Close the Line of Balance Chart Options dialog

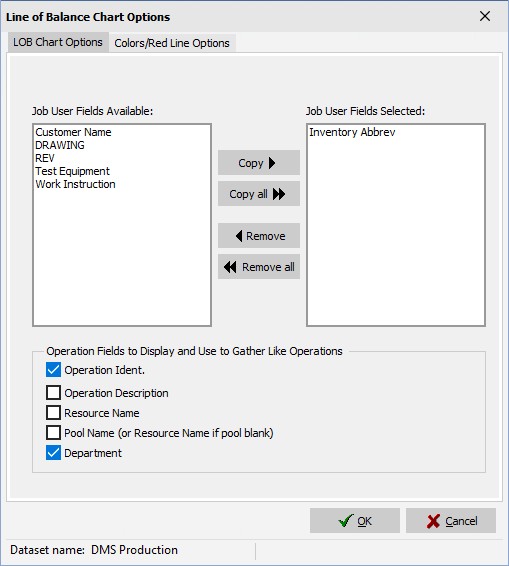485,16
